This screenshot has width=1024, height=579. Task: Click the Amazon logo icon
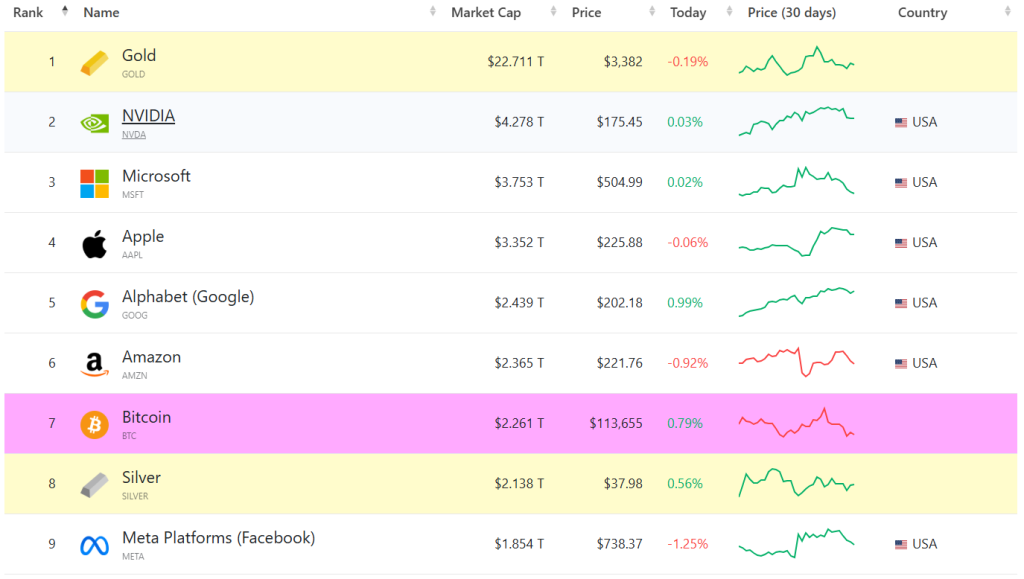[x=94, y=364]
